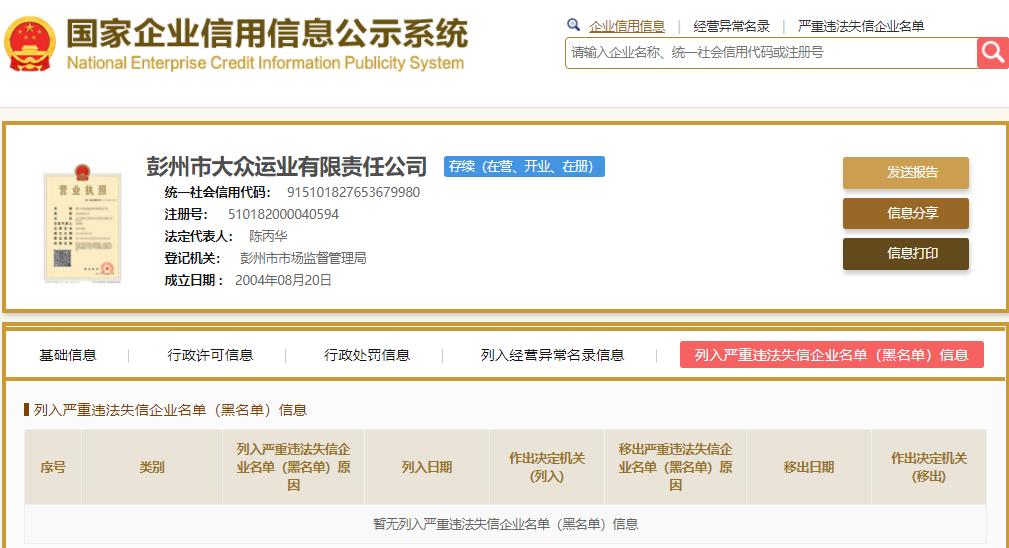Viewport: 1009px width, 548px height.
Task: Focus the enterprise name search input field
Action: (771, 53)
